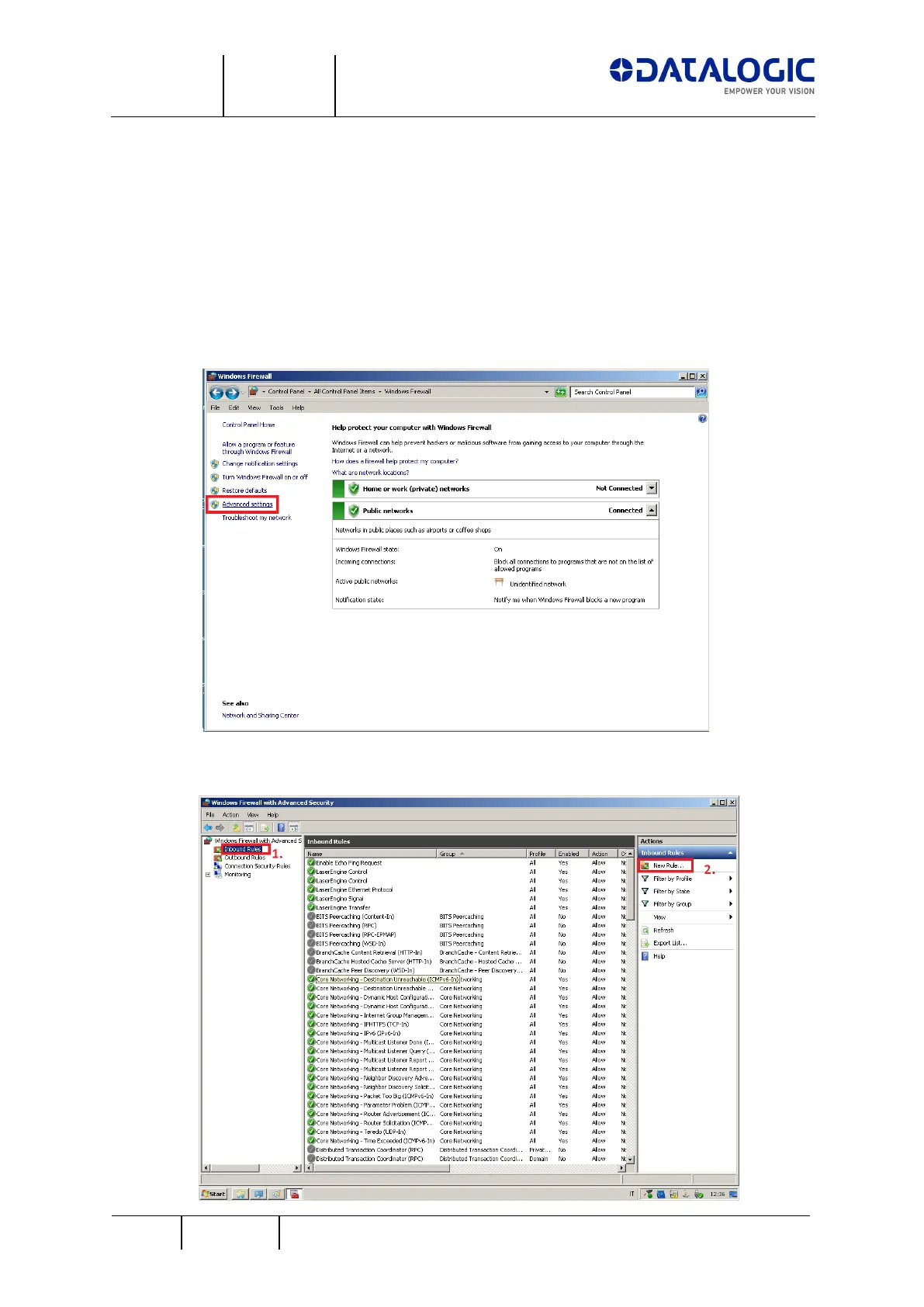Click the What are network locations link
Image resolution: width=924 pixels, height=1307 pixels.
click(x=370, y=473)
